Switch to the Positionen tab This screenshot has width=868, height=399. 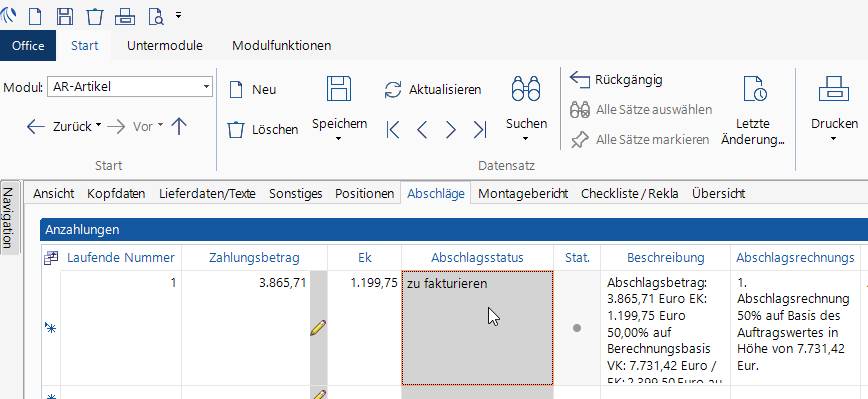(x=364, y=194)
